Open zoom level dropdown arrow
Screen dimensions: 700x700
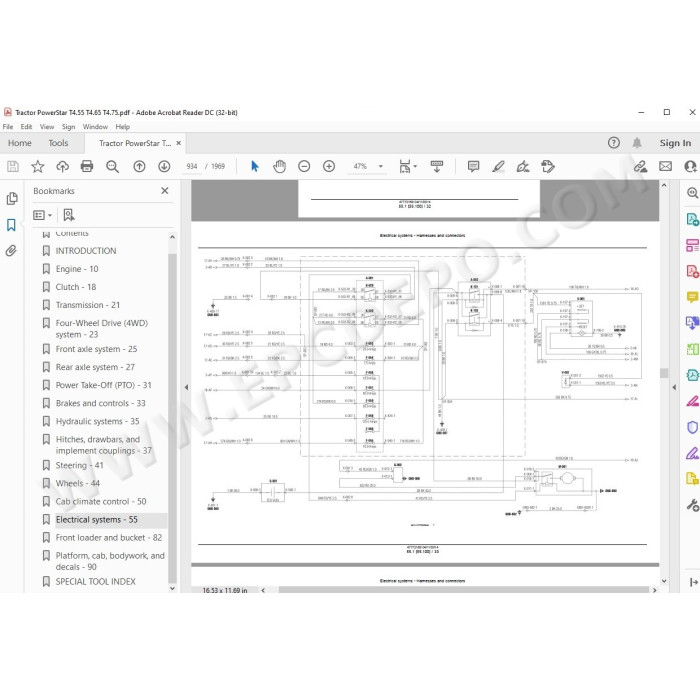tap(381, 167)
